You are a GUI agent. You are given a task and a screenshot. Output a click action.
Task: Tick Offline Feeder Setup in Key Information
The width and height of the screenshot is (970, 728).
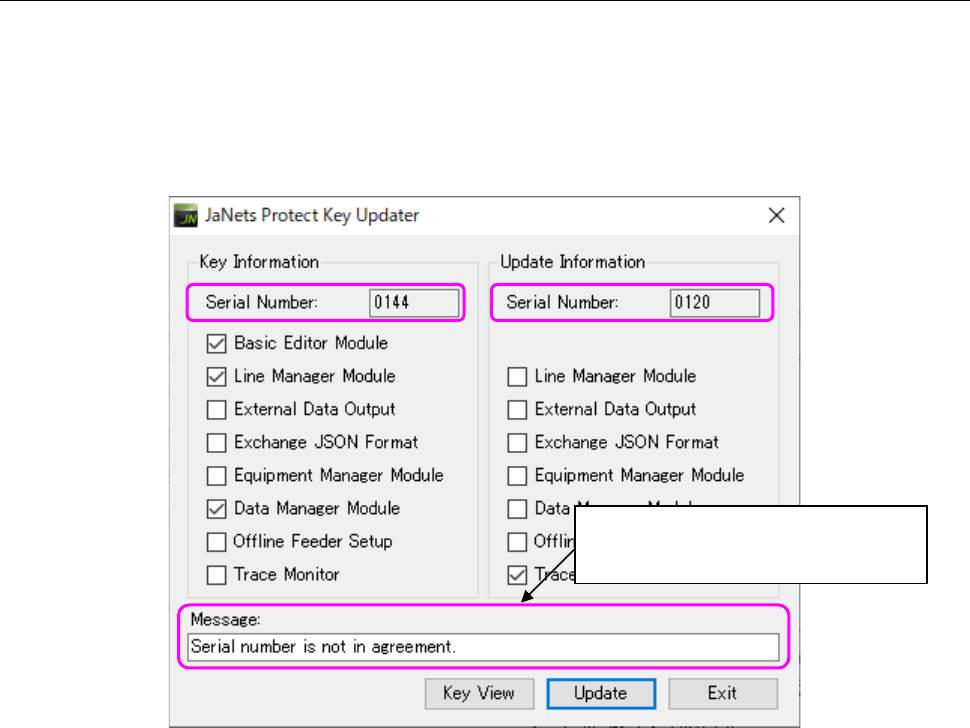click(216, 542)
